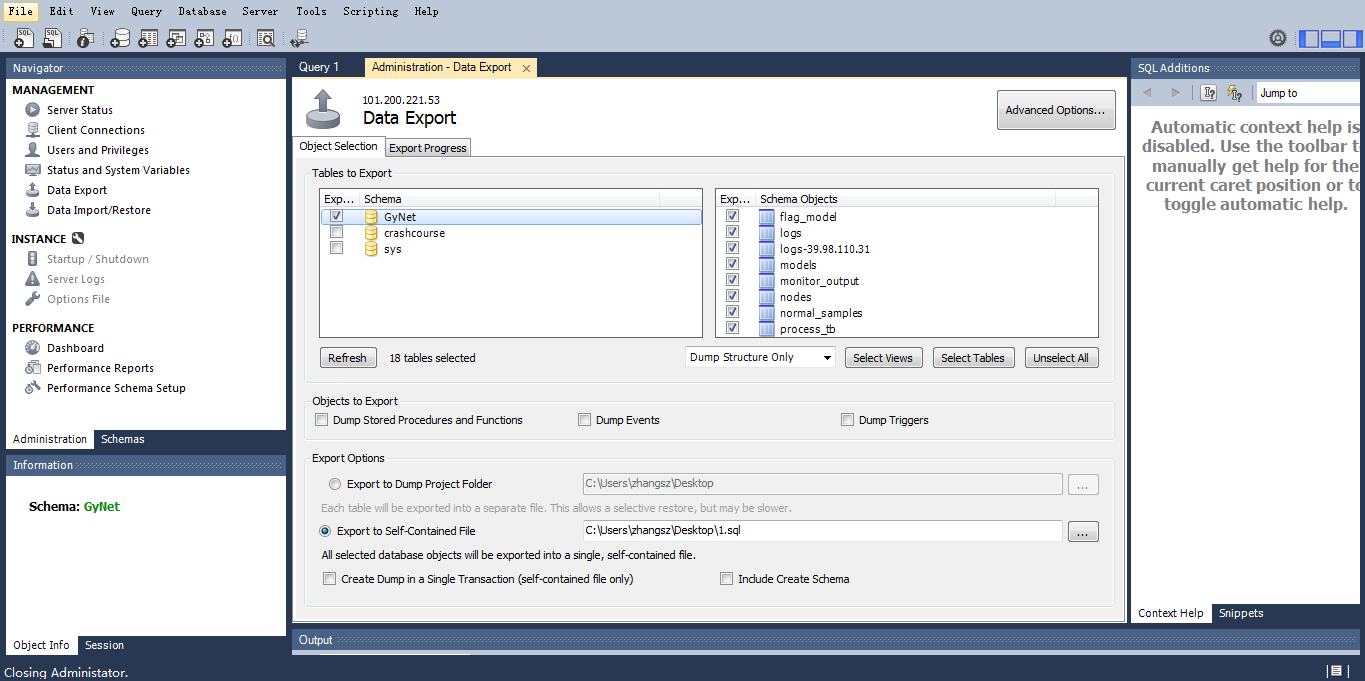
Task: Open search table data icon
Action: [265, 39]
